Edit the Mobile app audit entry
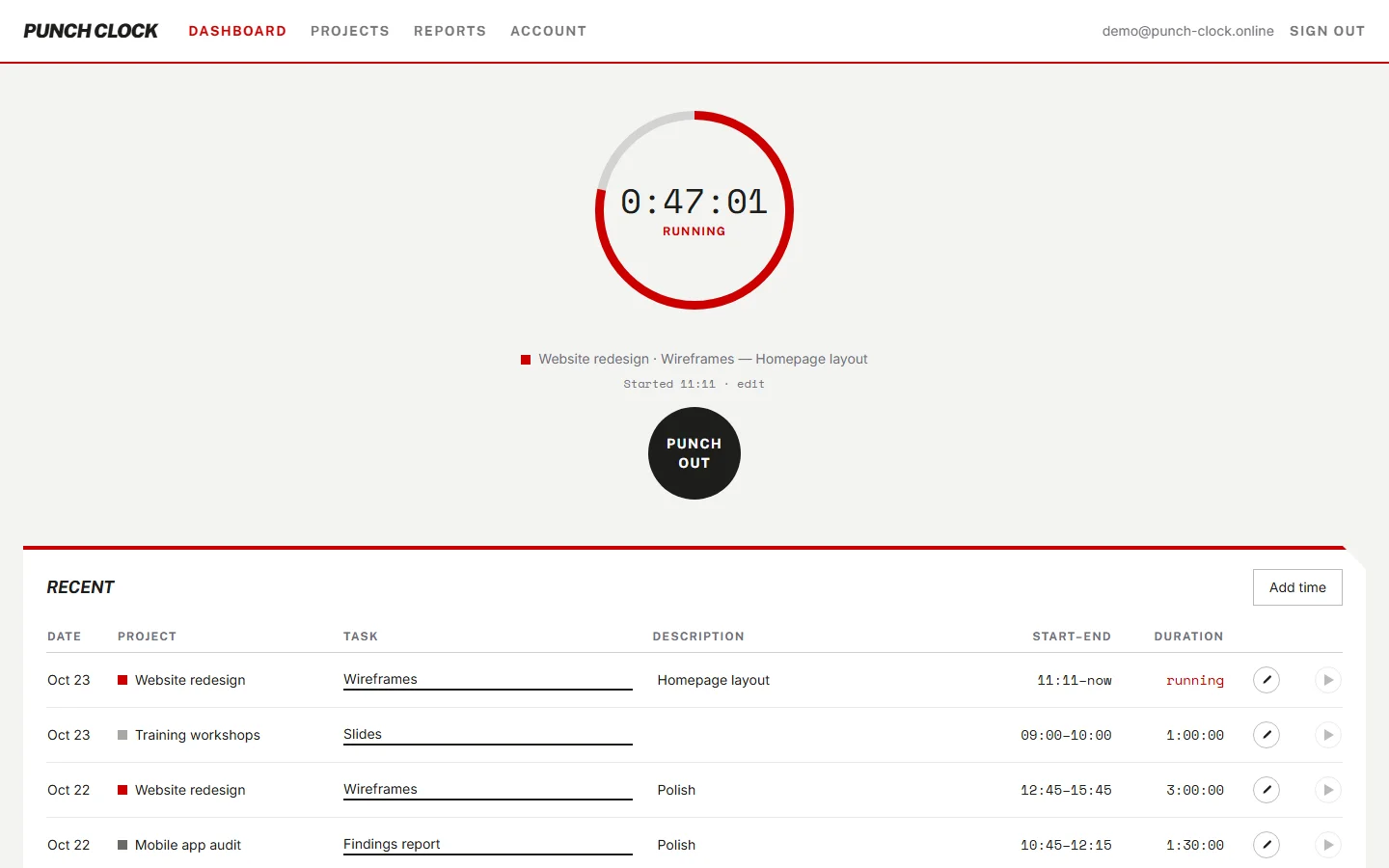 point(1266,845)
